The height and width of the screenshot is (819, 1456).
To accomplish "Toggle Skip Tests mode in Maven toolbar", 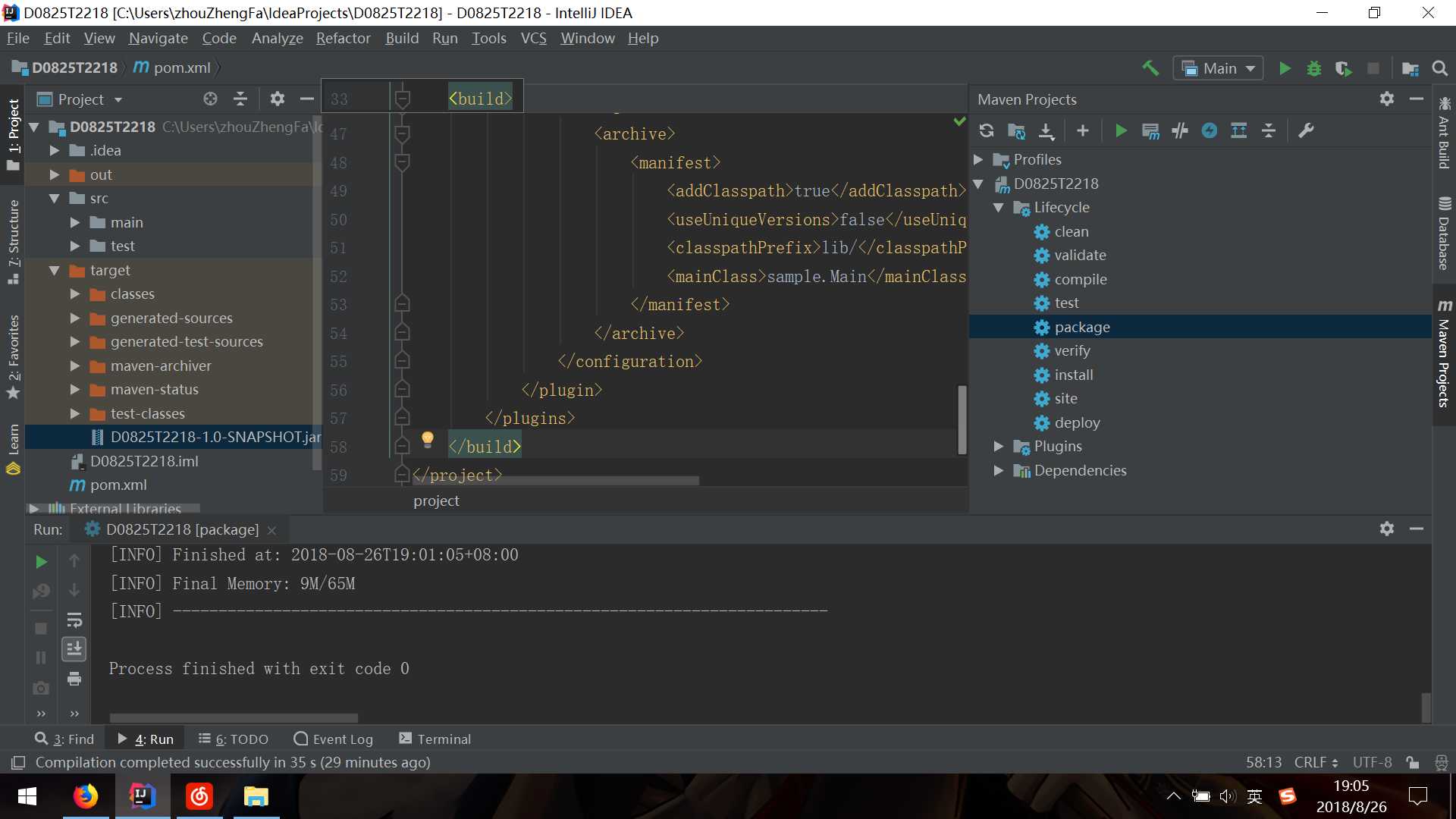I will click(x=1210, y=130).
